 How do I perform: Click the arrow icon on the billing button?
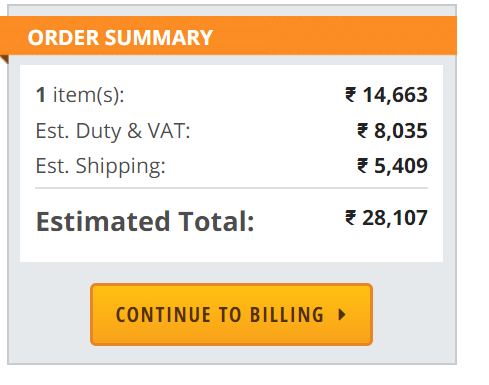pos(342,315)
